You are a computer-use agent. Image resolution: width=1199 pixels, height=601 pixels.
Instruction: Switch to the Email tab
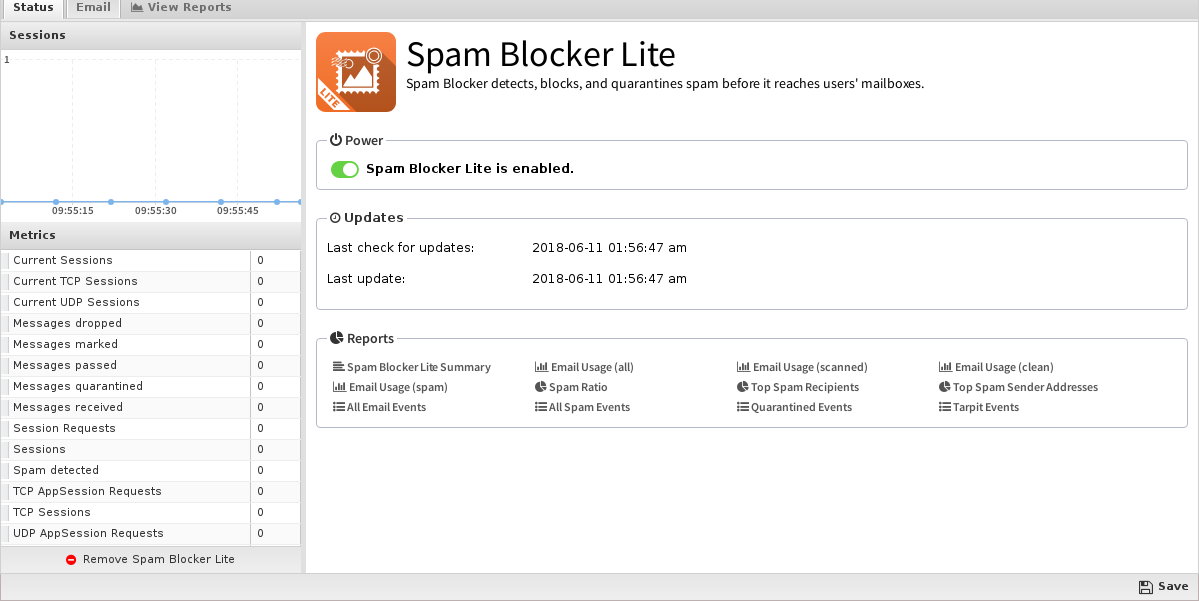click(x=93, y=8)
